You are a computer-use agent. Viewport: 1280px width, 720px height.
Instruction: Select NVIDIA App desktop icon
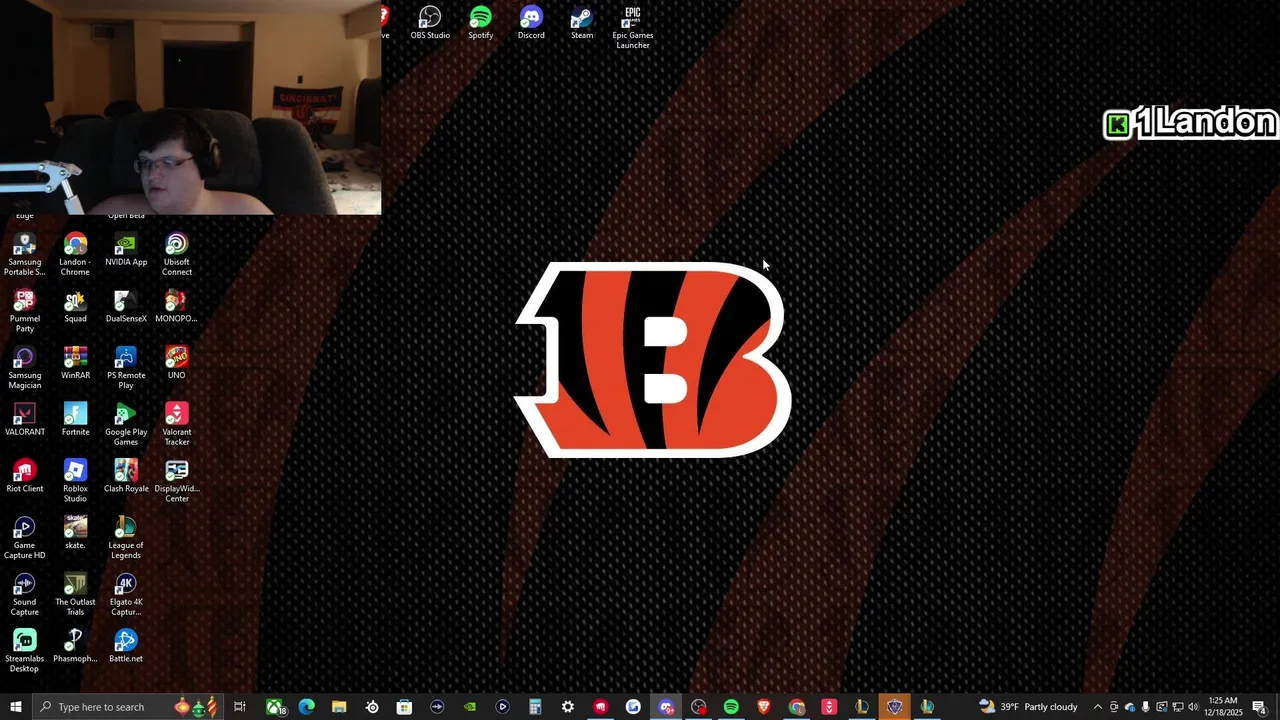[x=126, y=251]
